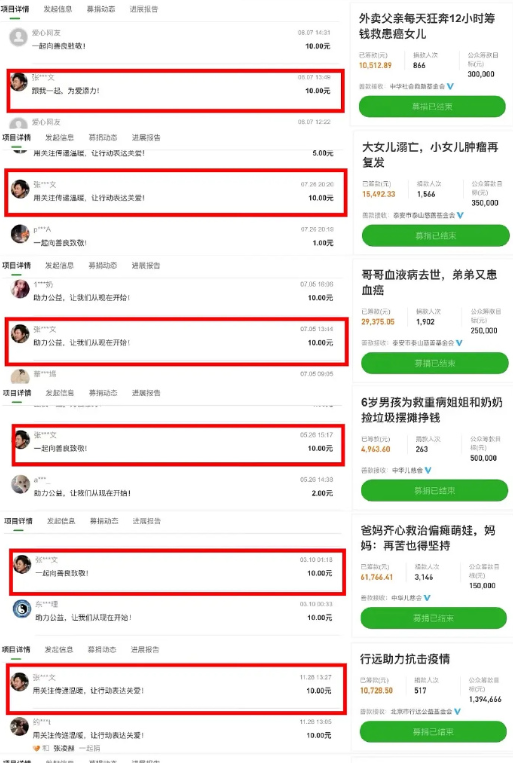
Task: Click the gray default avatar dated 08.07 14:31
Action: 18,37
